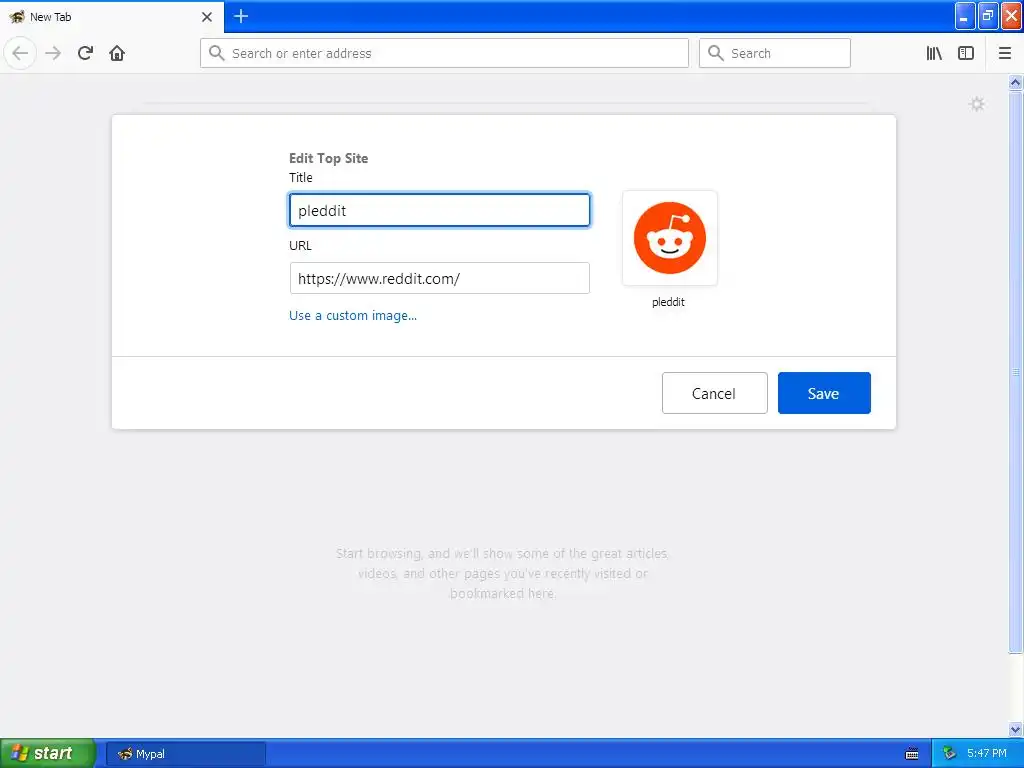1024x768 pixels.
Task: Close the Mypal browser window
Action: (1011, 16)
